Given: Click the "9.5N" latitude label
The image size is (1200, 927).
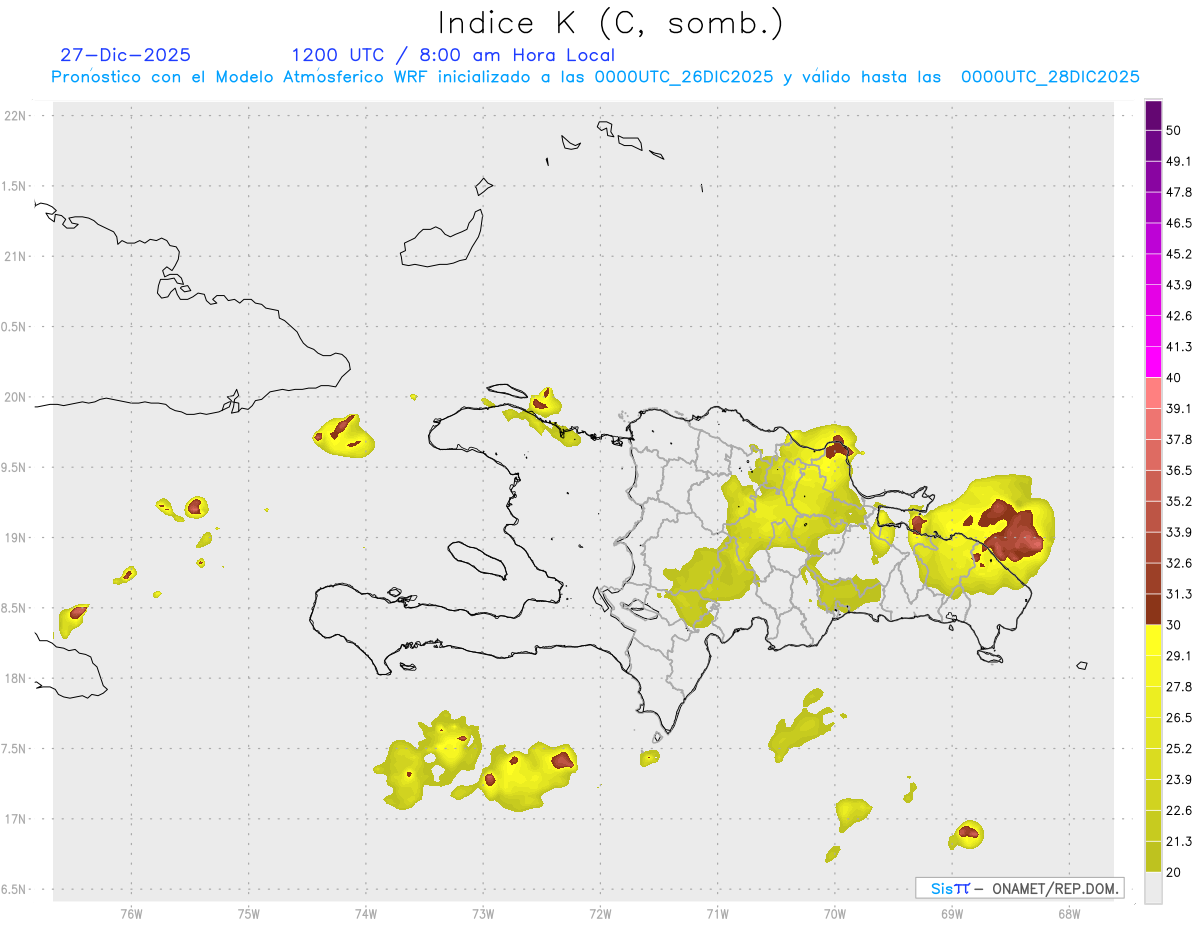Looking at the screenshot, I should 15,468.
